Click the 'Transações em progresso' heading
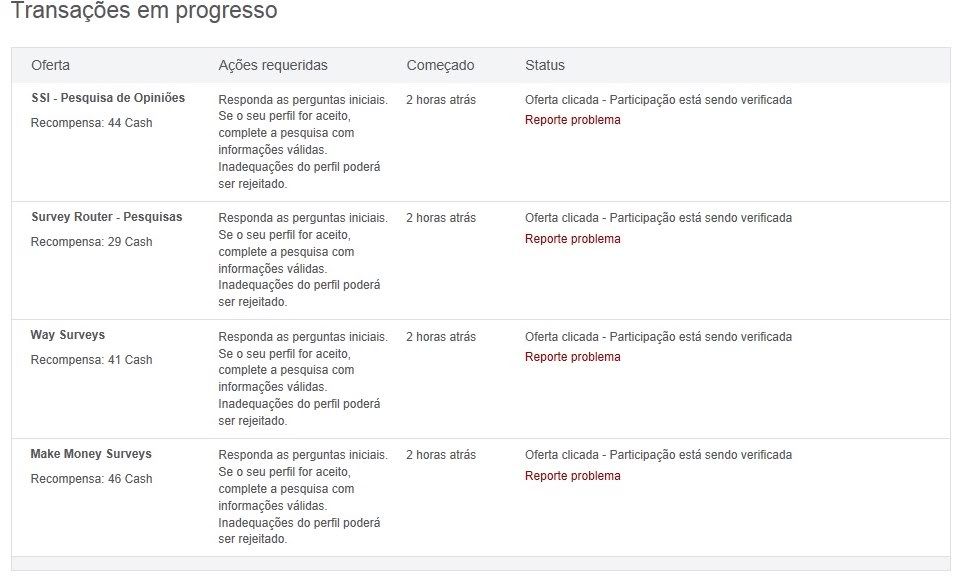The height and width of the screenshot is (585, 967). tap(144, 12)
